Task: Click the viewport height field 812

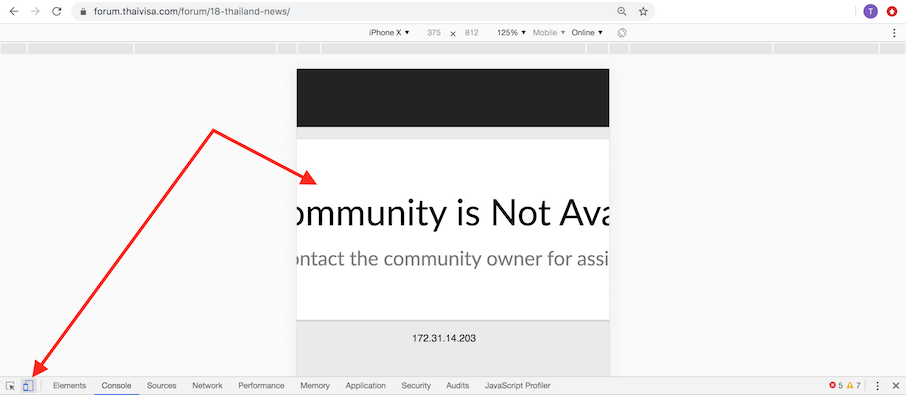Action: point(471,33)
